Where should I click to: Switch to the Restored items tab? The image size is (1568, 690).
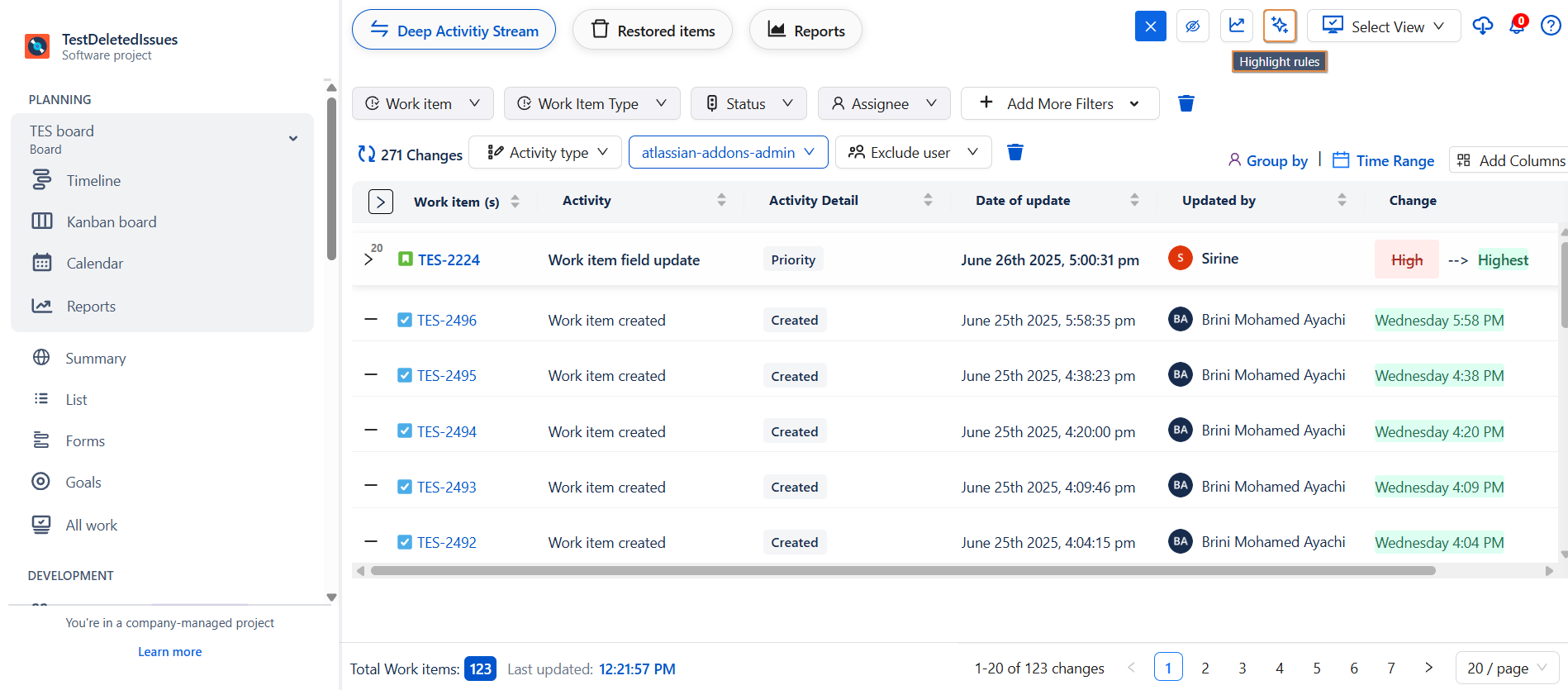(653, 31)
